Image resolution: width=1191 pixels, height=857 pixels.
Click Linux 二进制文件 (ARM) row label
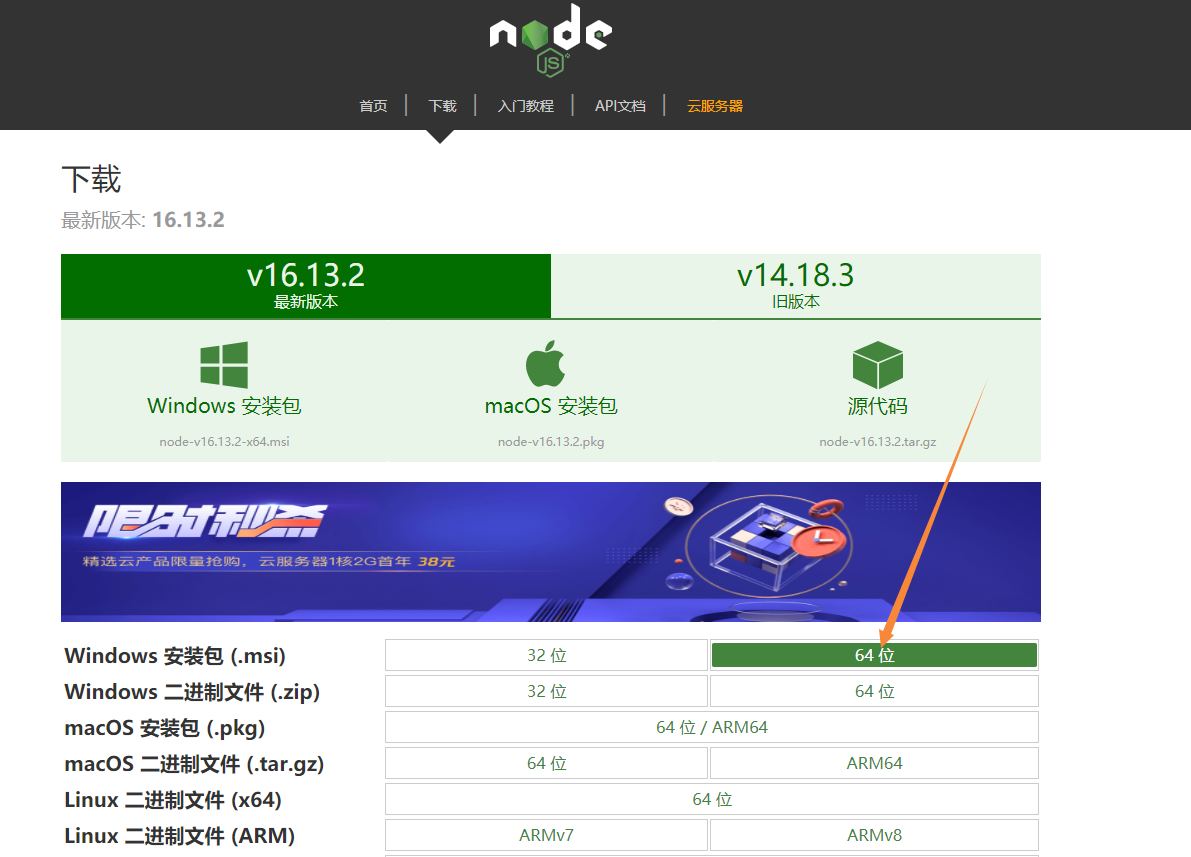pos(179,836)
